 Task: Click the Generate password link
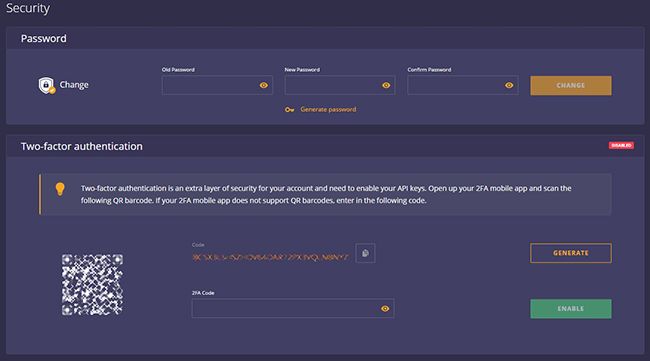pos(328,109)
